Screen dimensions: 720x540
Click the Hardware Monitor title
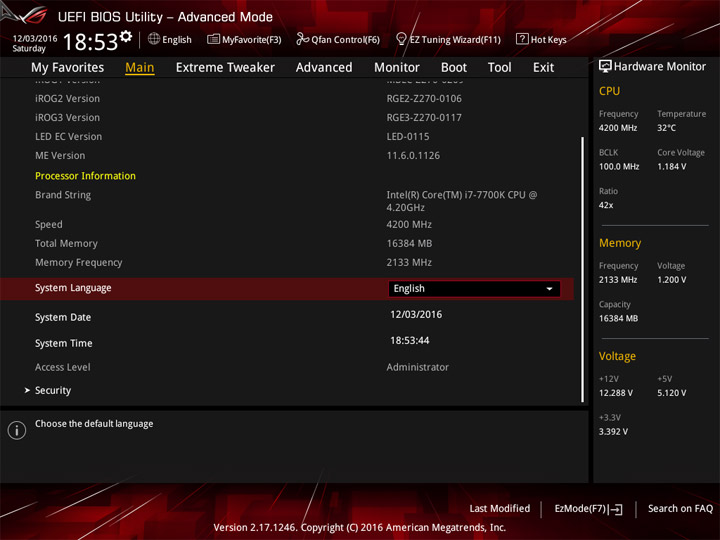(659, 67)
